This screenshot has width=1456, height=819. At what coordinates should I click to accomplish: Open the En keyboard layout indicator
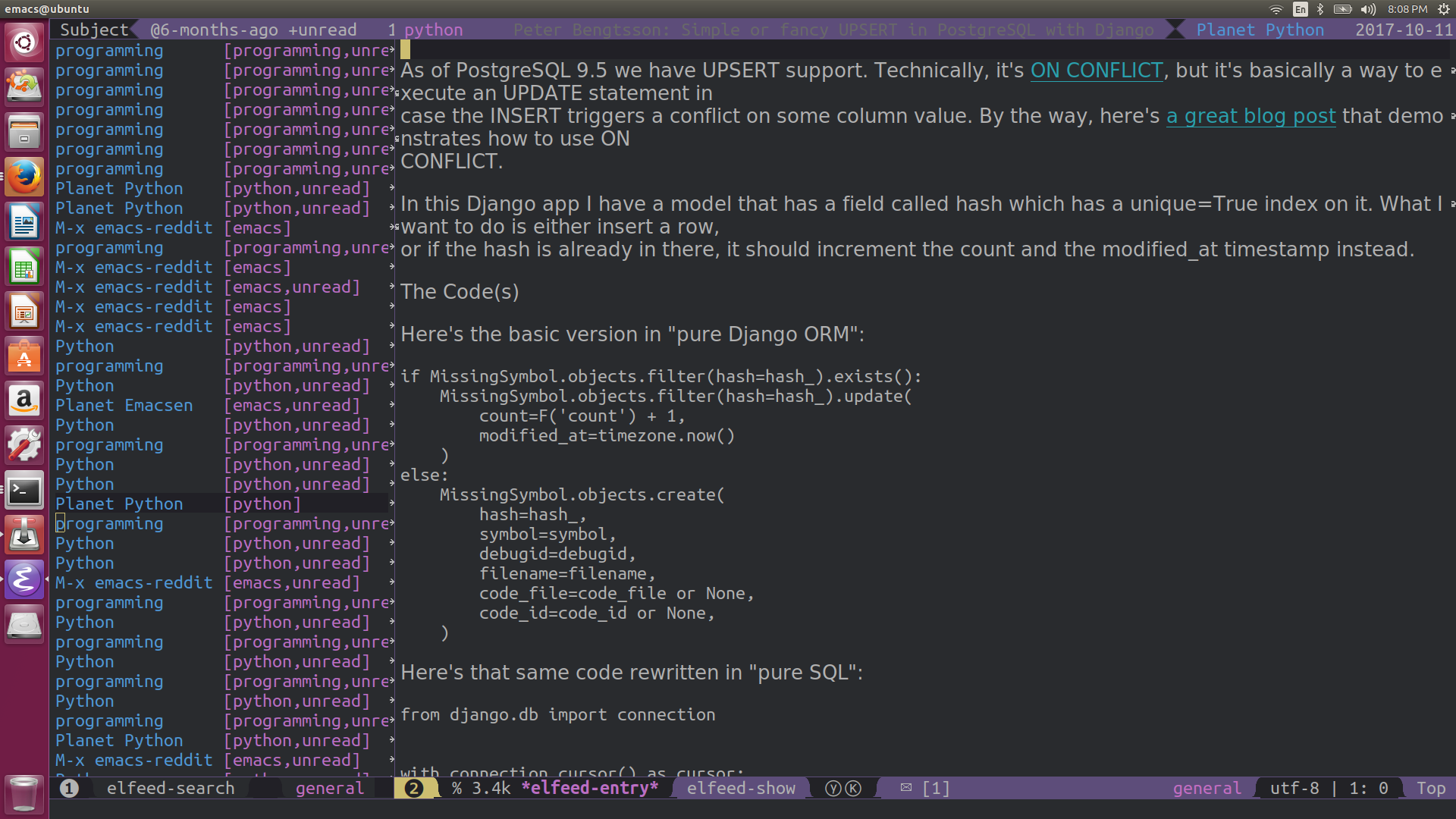point(1301,9)
